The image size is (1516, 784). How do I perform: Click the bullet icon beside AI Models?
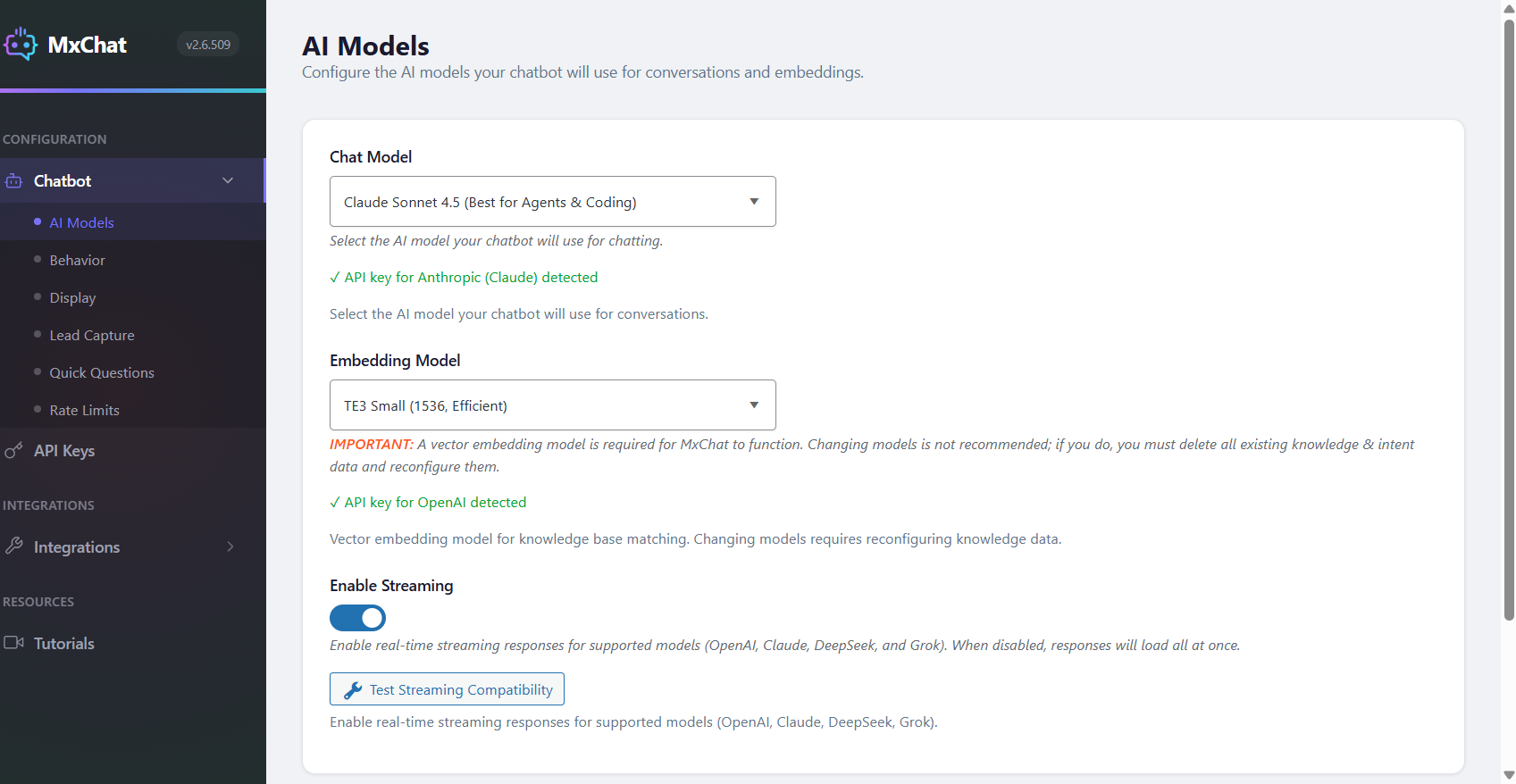coord(38,221)
